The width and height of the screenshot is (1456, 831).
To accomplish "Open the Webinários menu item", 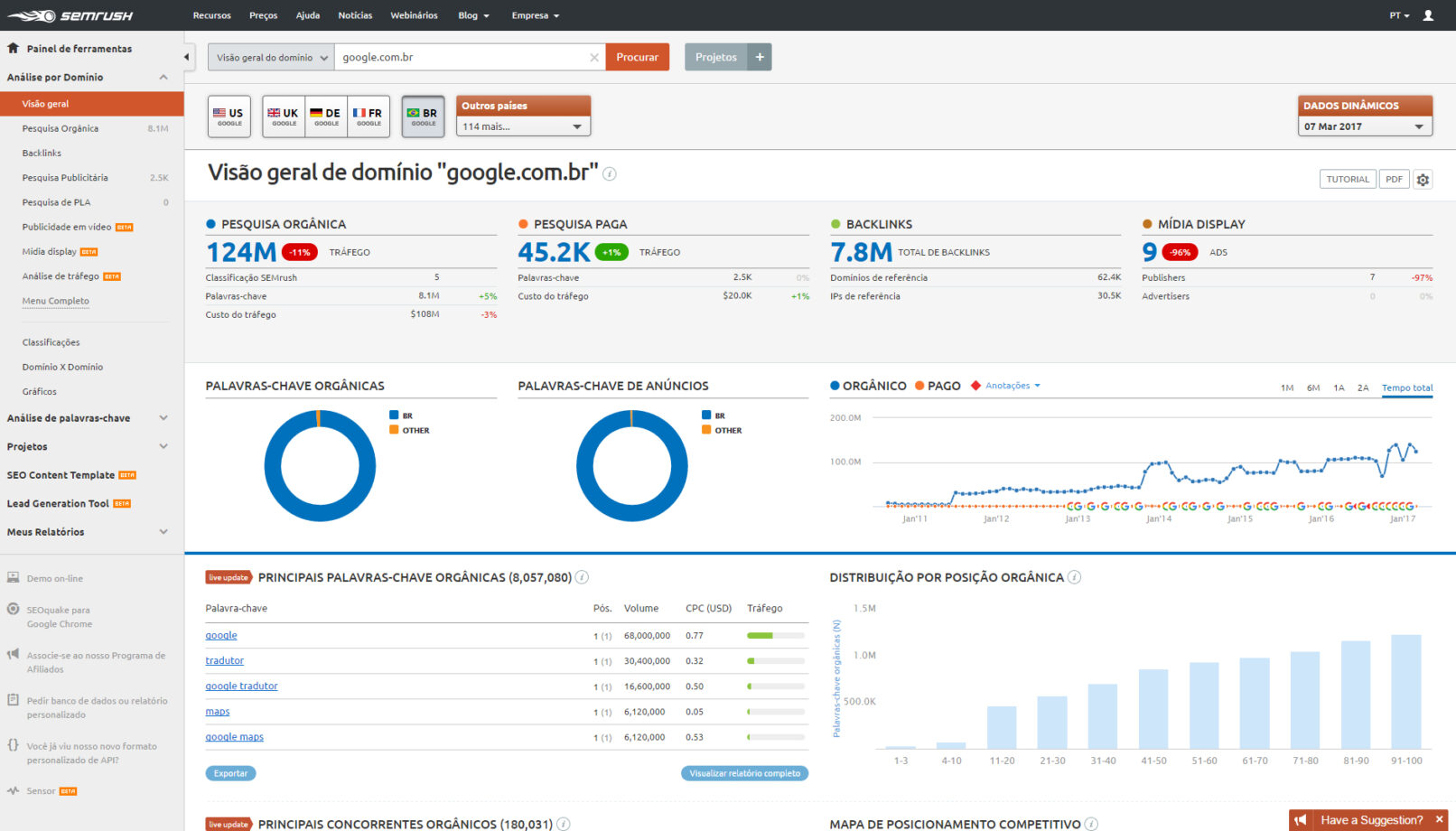I will [414, 15].
